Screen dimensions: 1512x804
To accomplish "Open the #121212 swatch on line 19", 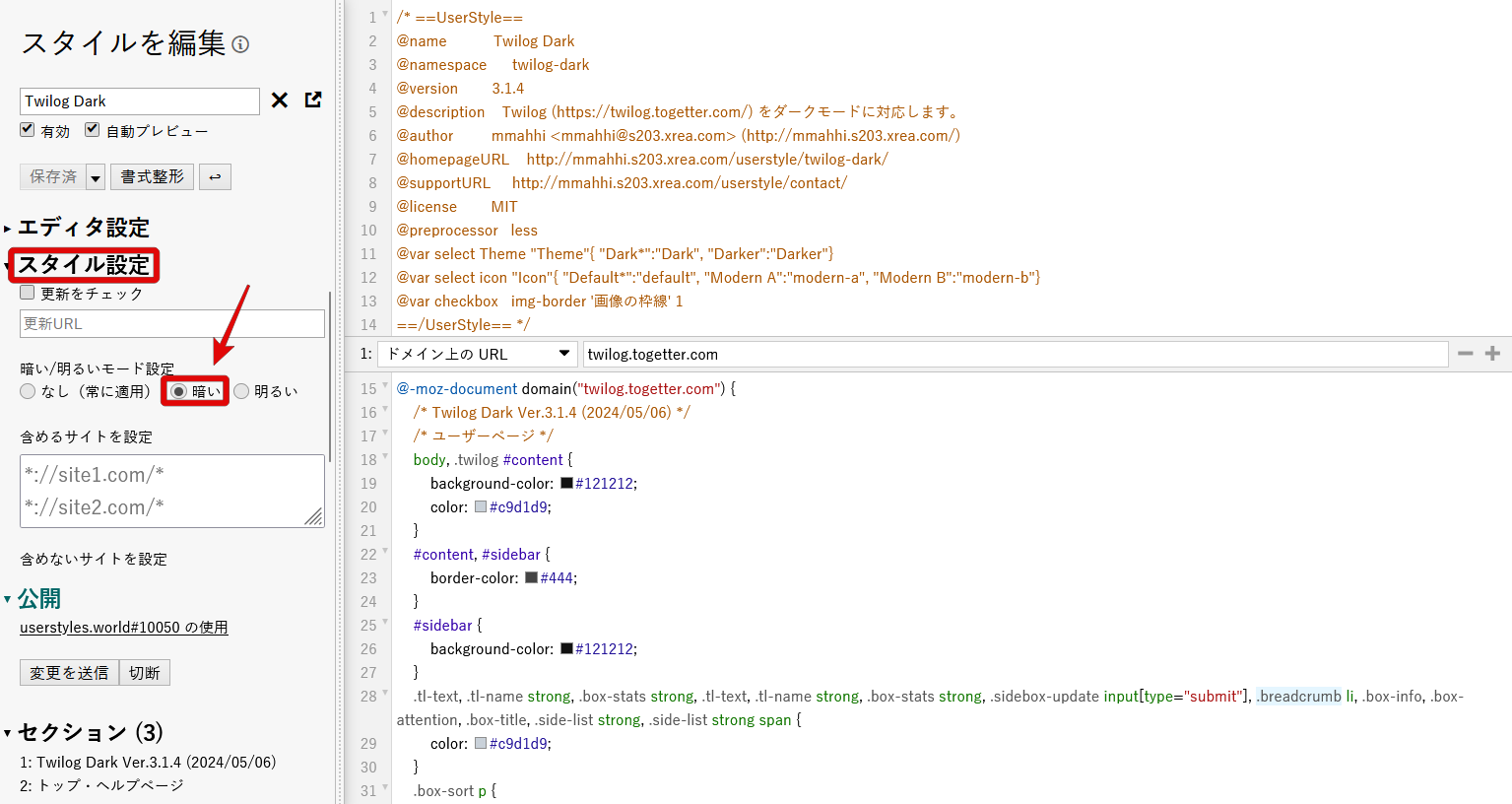I will pyautogui.click(x=567, y=483).
